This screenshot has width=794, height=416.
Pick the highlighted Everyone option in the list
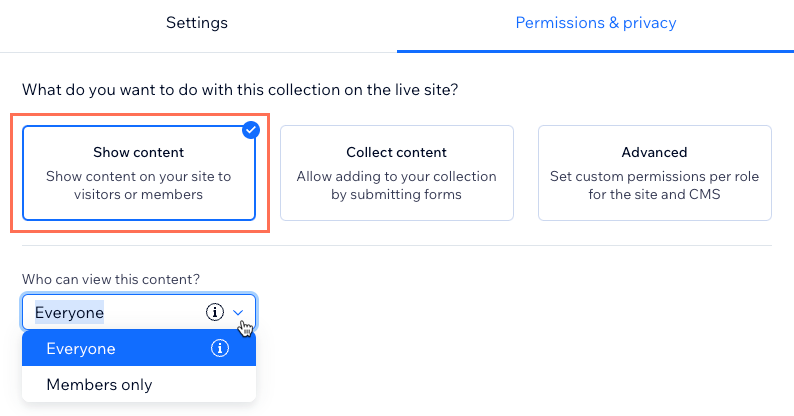(x=139, y=348)
